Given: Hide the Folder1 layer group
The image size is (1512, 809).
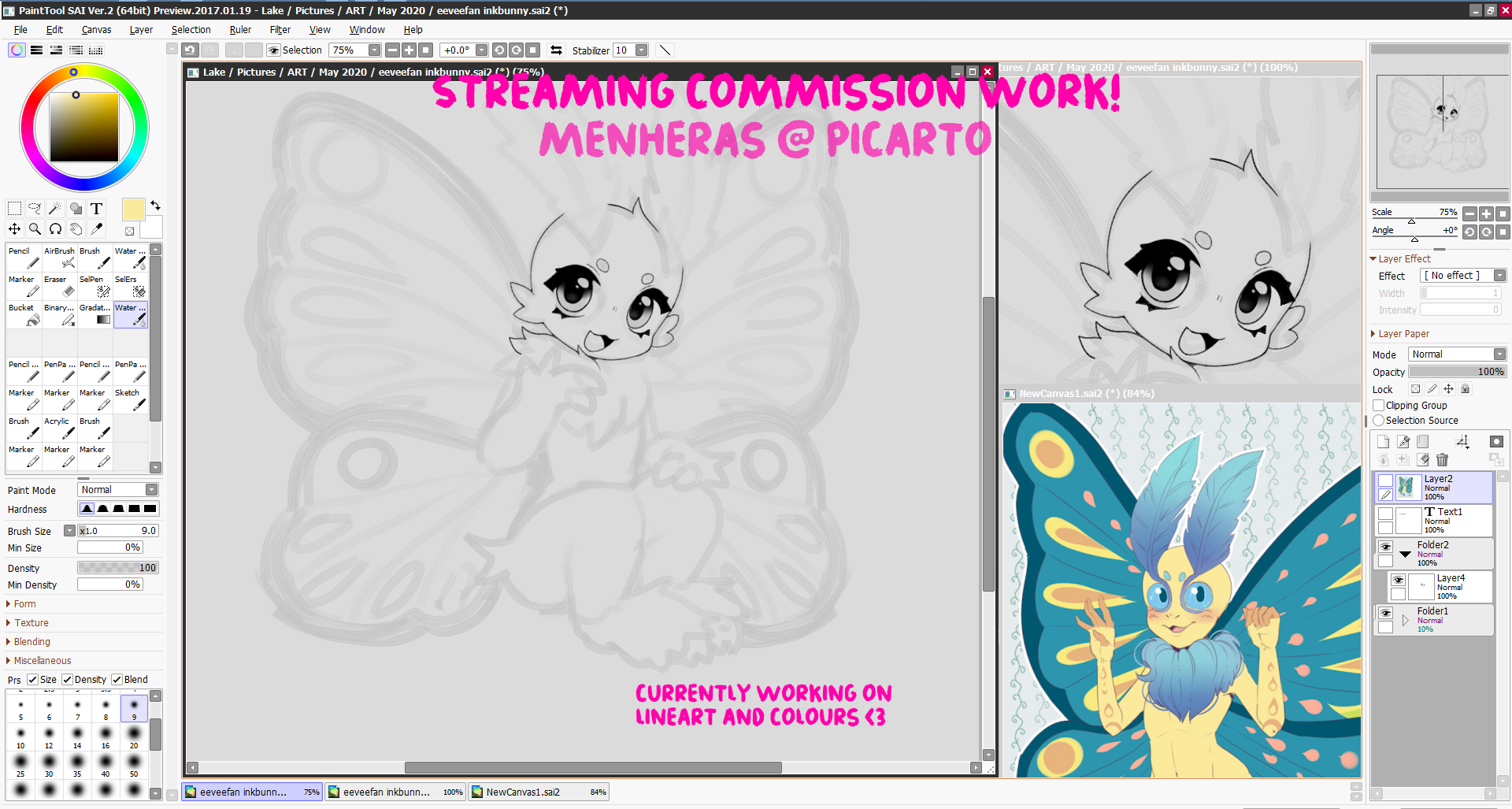Looking at the screenshot, I should point(1386,613).
